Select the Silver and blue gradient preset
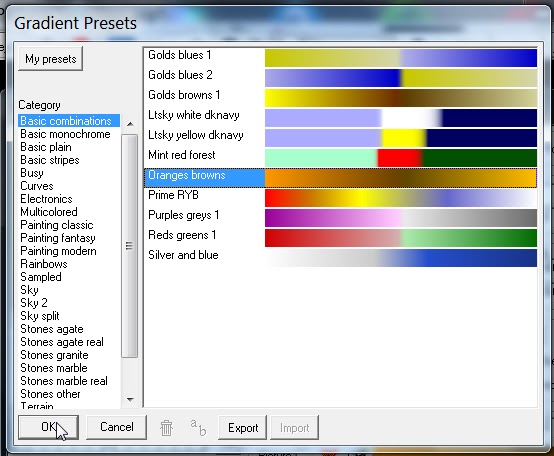 (x=340, y=258)
